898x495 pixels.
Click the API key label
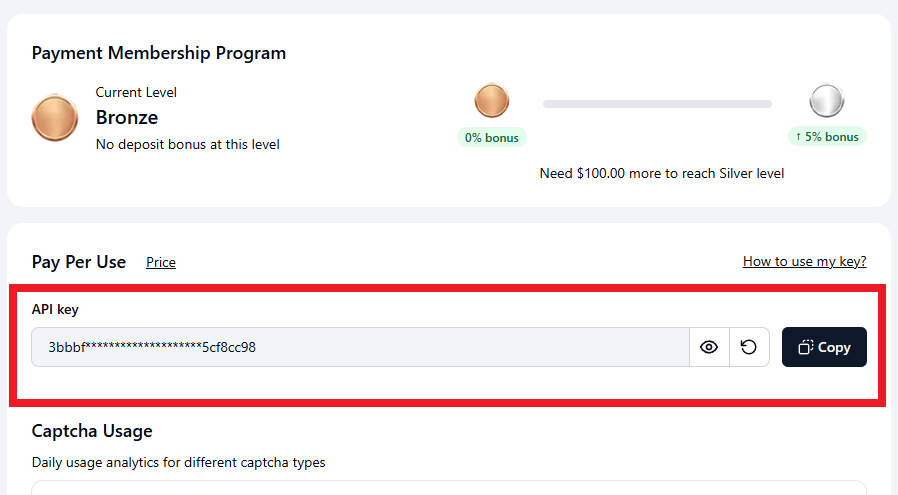click(x=55, y=309)
